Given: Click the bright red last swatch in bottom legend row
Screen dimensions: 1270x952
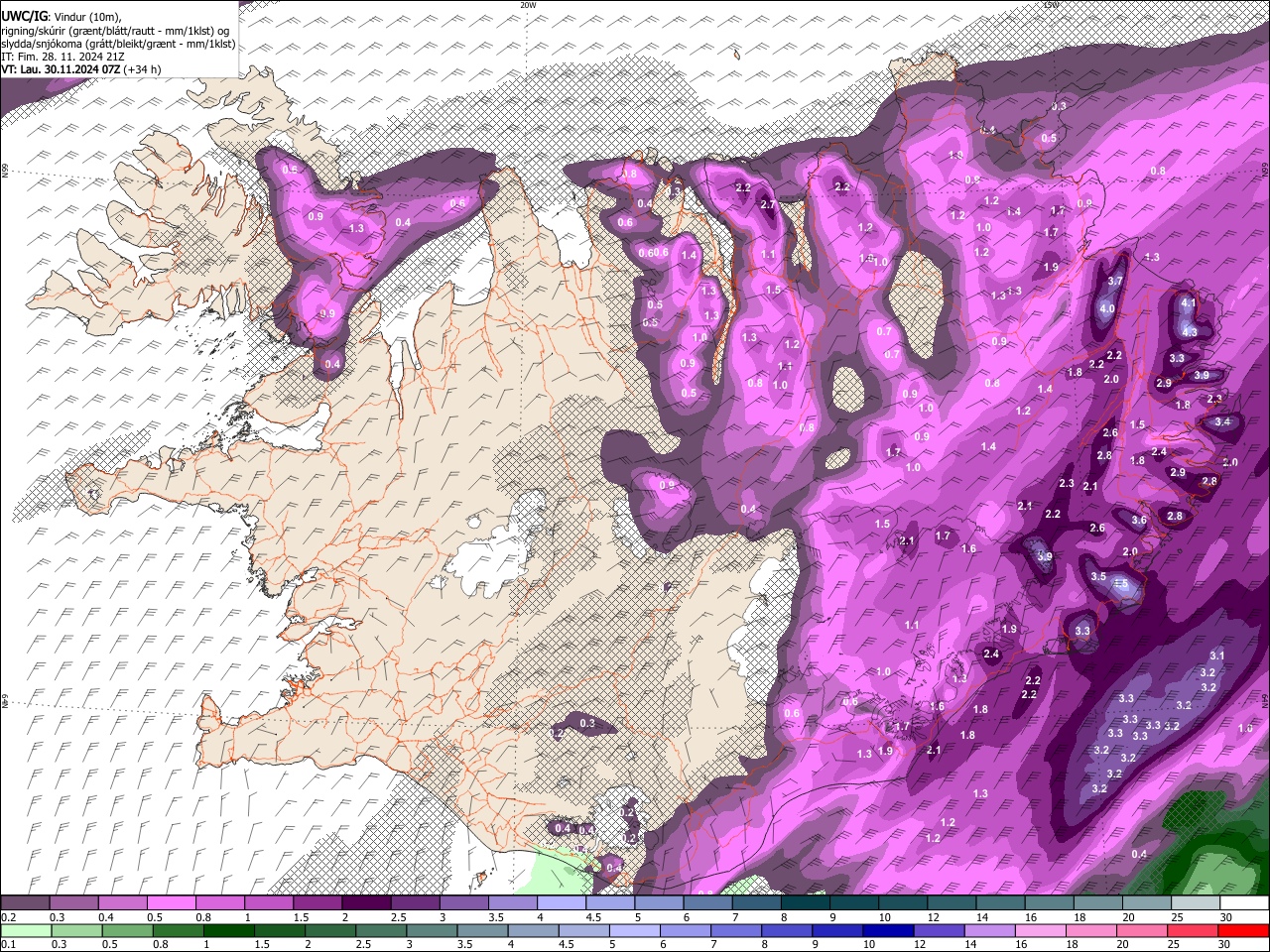Looking at the screenshot, I should coord(1243,930).
